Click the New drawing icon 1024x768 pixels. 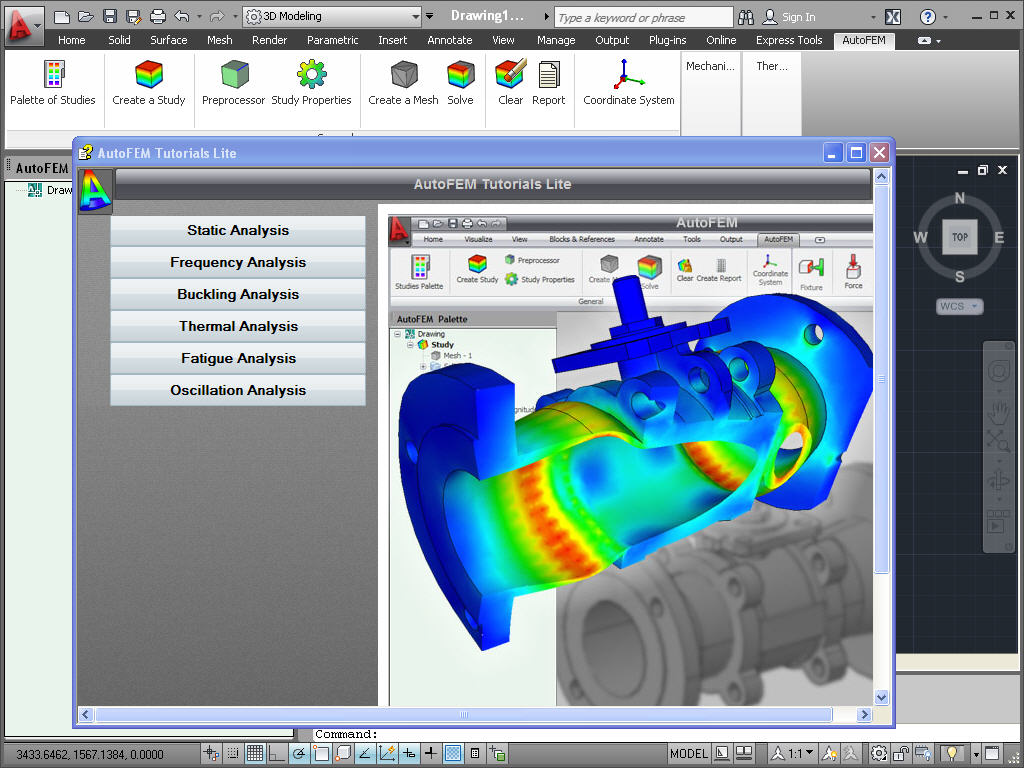click(x=61, y=17)
